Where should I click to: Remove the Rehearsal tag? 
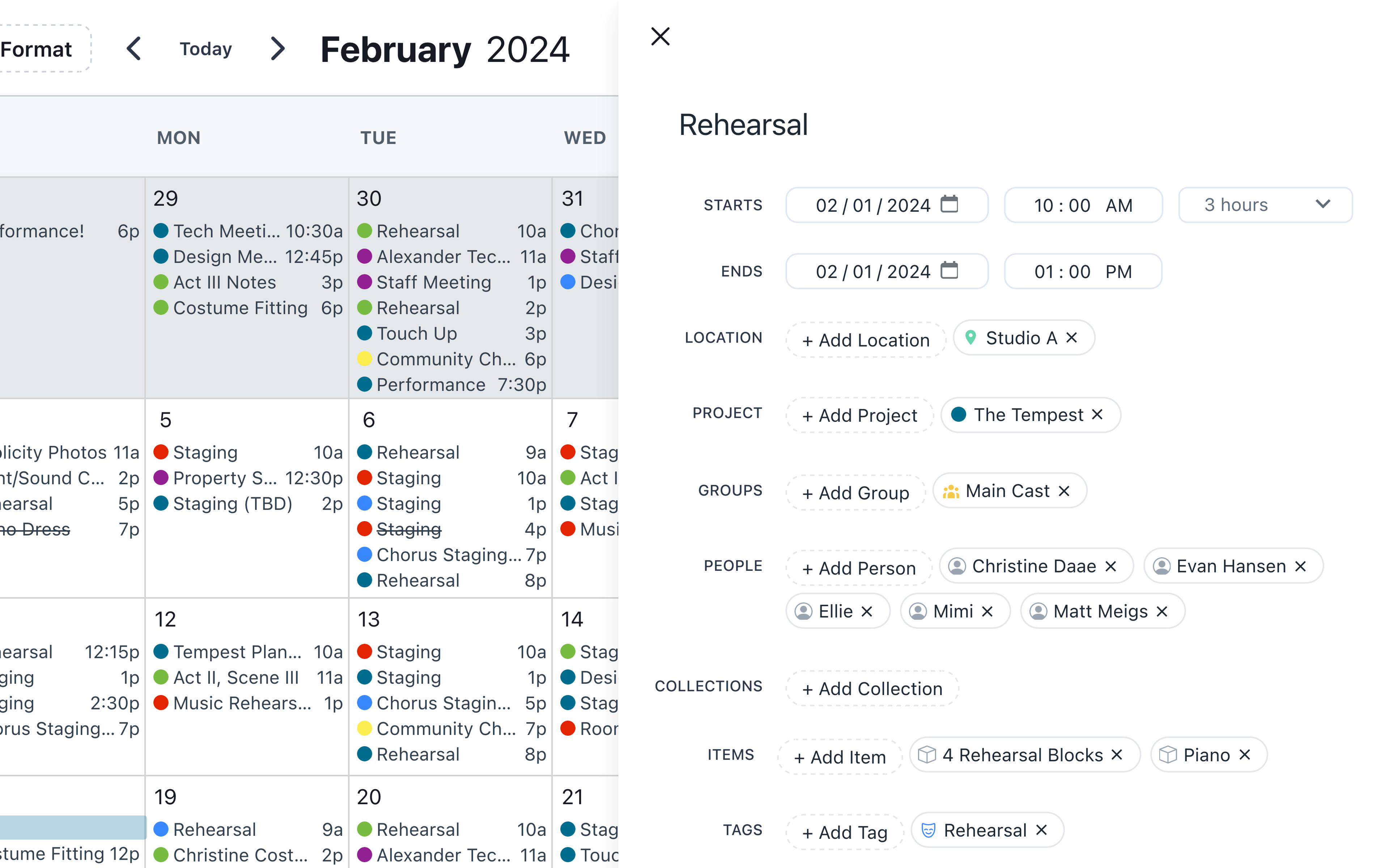[x=1041, y=830]
